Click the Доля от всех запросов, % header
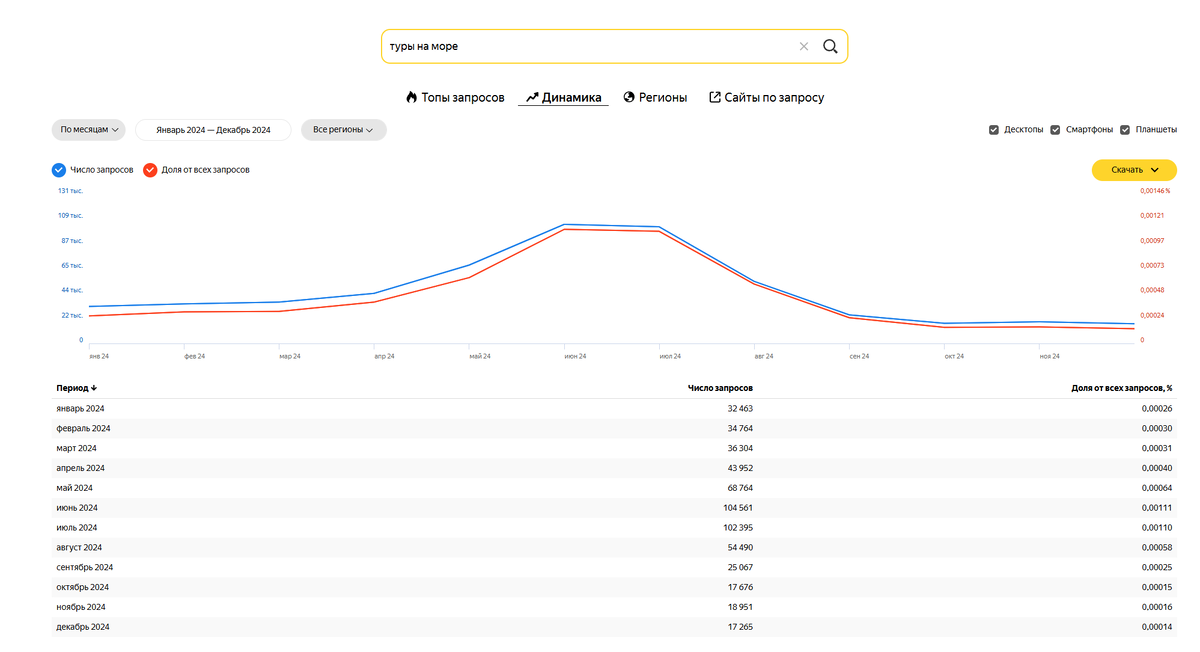The image size is (1200, 652). point(1121,388)
